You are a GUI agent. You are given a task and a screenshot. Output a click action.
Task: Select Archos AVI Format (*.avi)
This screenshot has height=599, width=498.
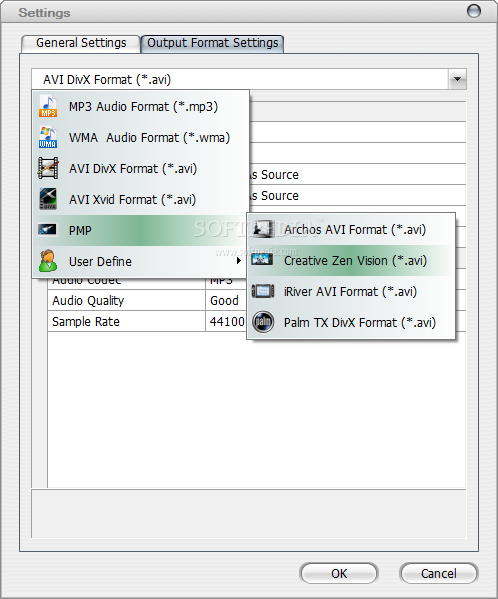pos(351,230)
